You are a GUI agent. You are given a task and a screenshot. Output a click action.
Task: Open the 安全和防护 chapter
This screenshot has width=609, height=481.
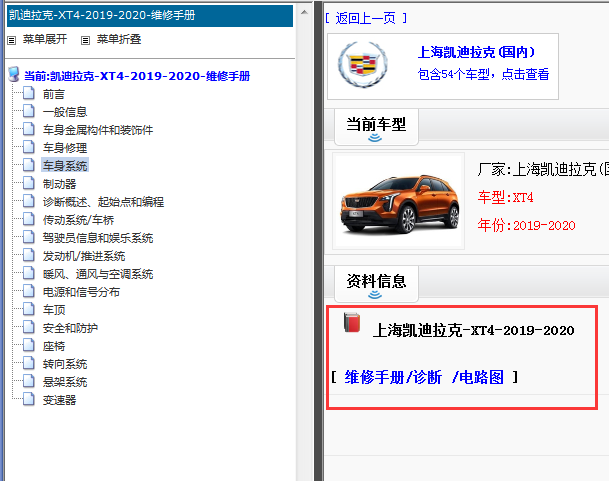70,328
